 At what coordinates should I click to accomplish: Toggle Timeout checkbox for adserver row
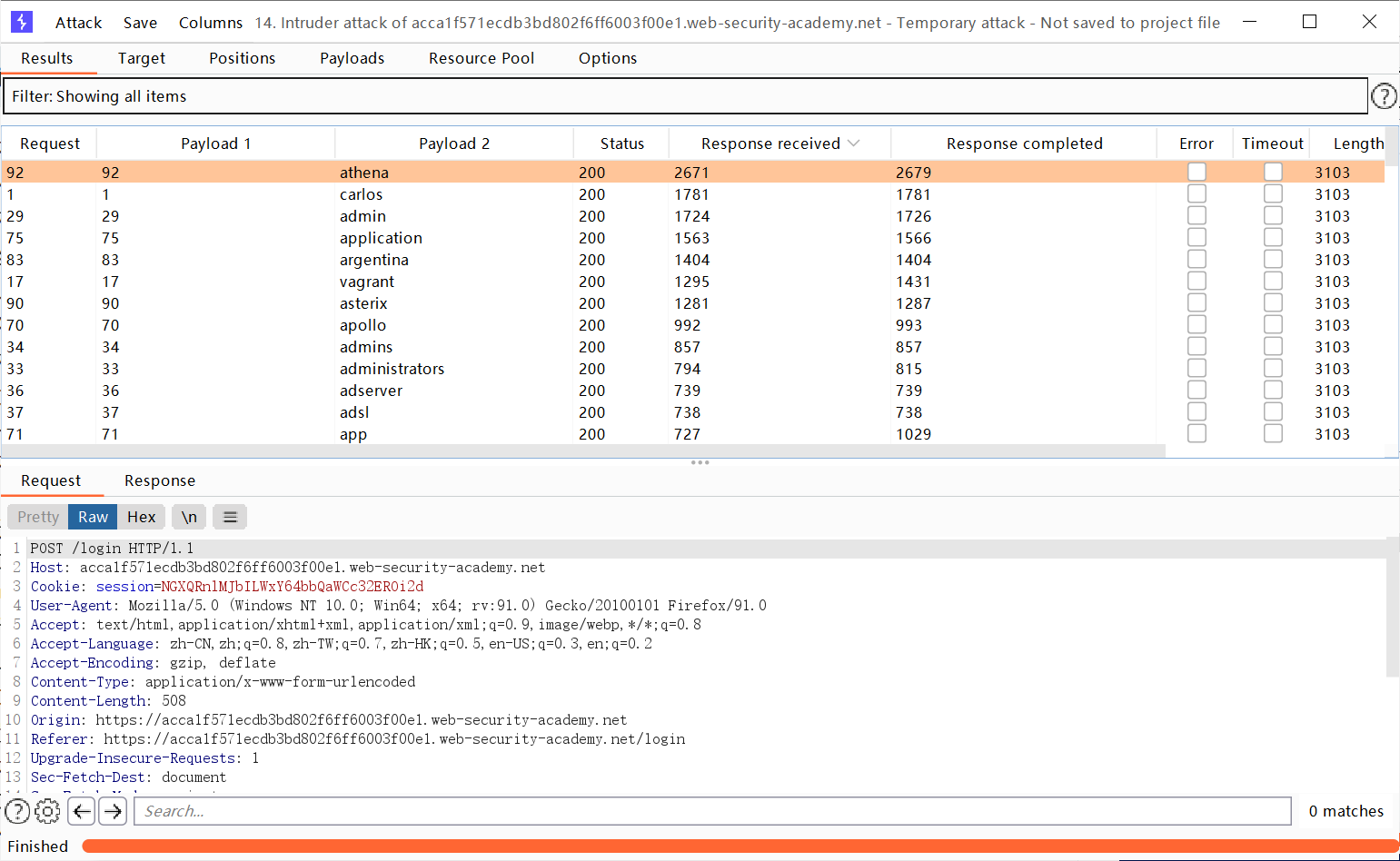[1273, 390]
